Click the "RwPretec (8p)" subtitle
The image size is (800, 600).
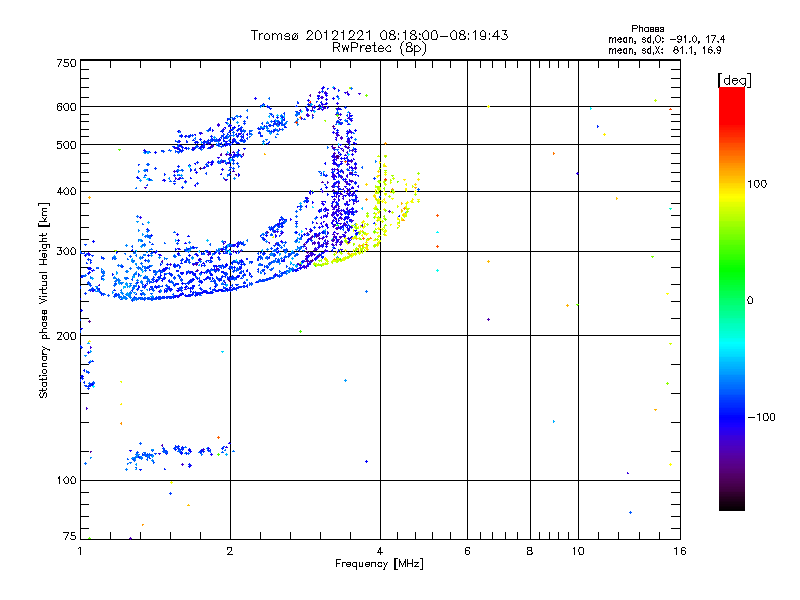[x=379, y=48]
